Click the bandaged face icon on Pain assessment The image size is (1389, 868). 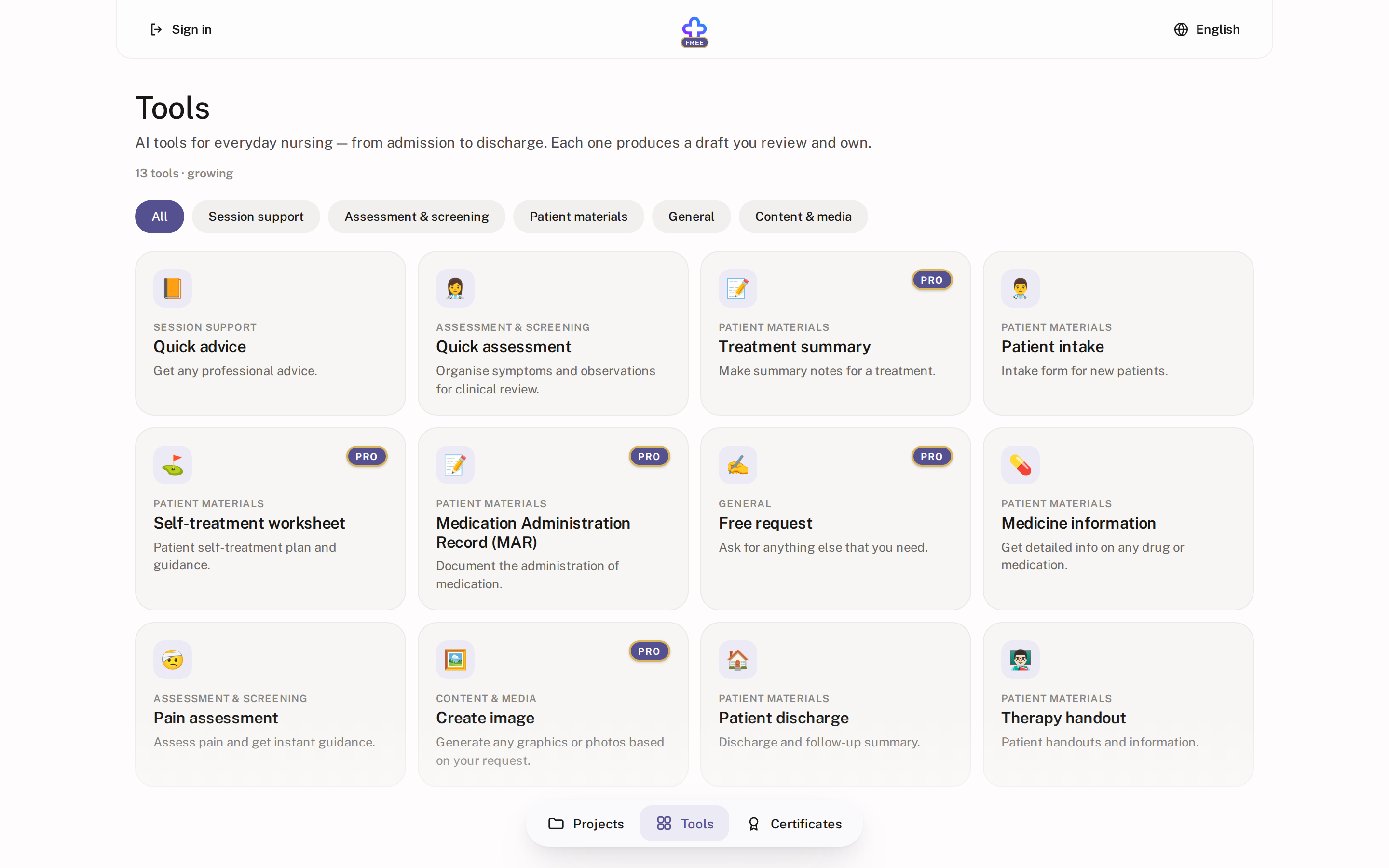pos(172,660)
